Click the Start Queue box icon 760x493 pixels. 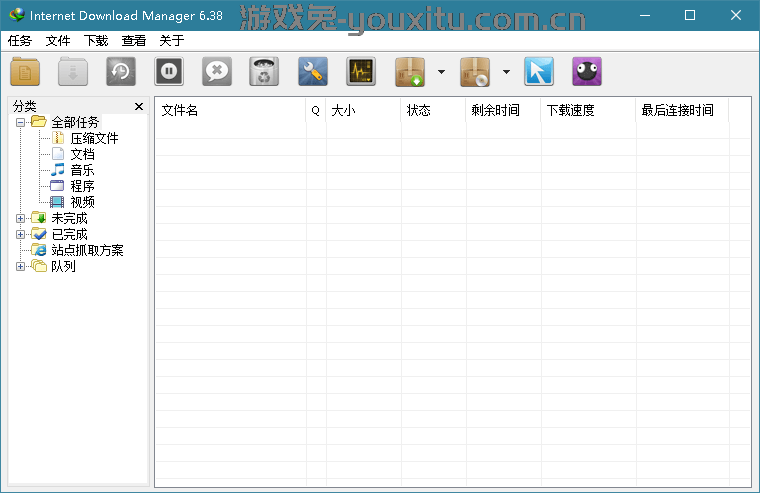(x=410, y=72)
